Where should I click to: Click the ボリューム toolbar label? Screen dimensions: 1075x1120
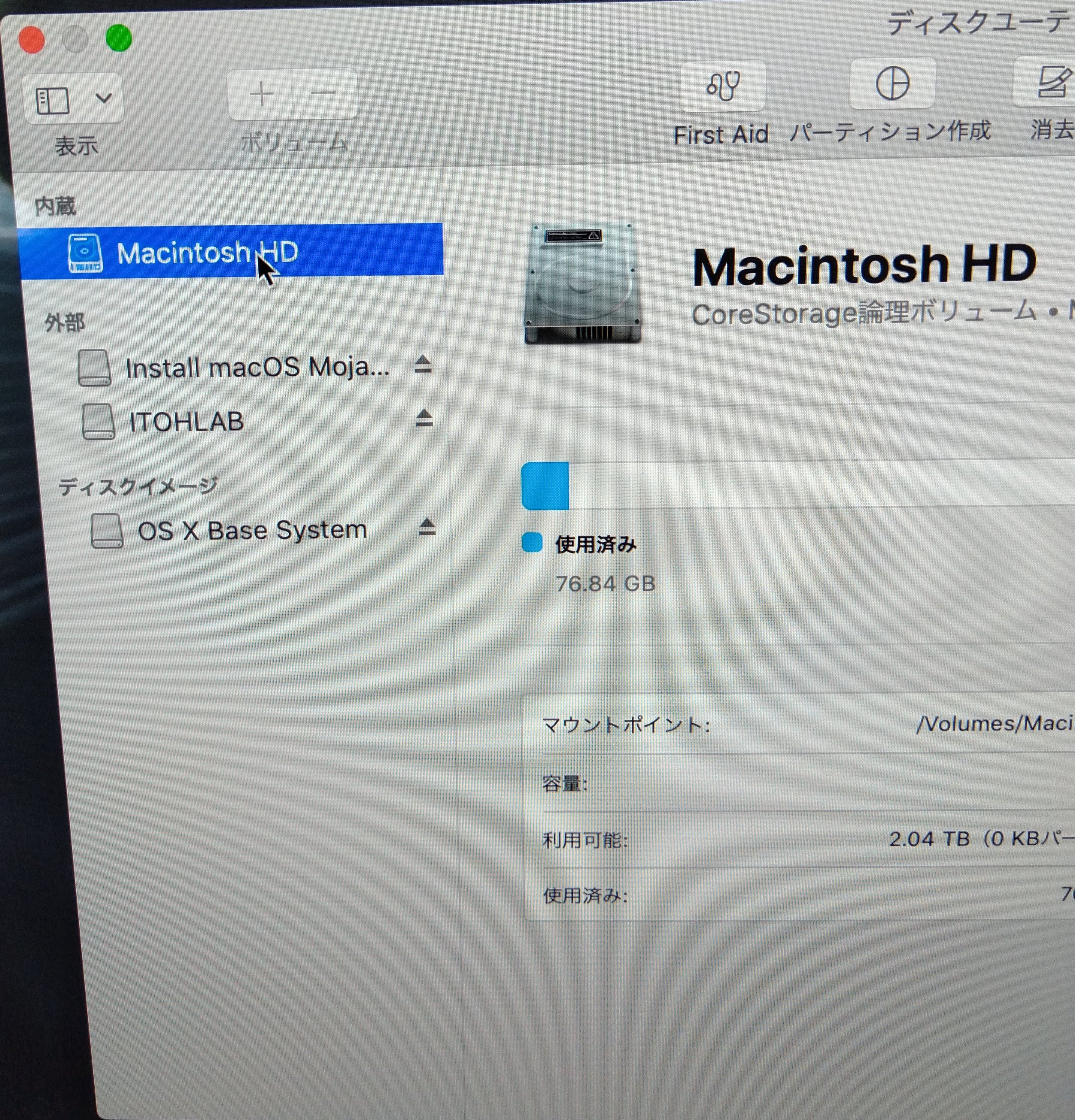click(x=294, y=142)
